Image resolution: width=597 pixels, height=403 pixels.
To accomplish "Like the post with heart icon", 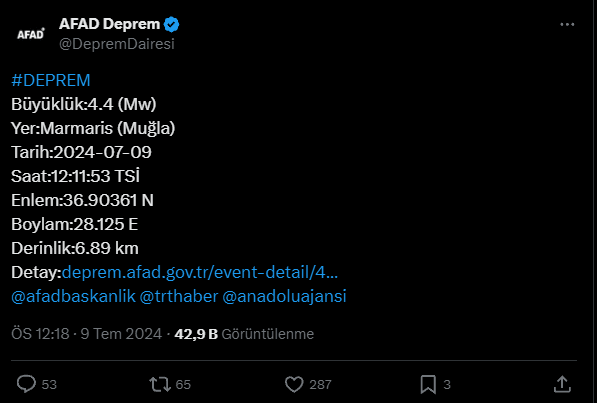I will [294, 384].
